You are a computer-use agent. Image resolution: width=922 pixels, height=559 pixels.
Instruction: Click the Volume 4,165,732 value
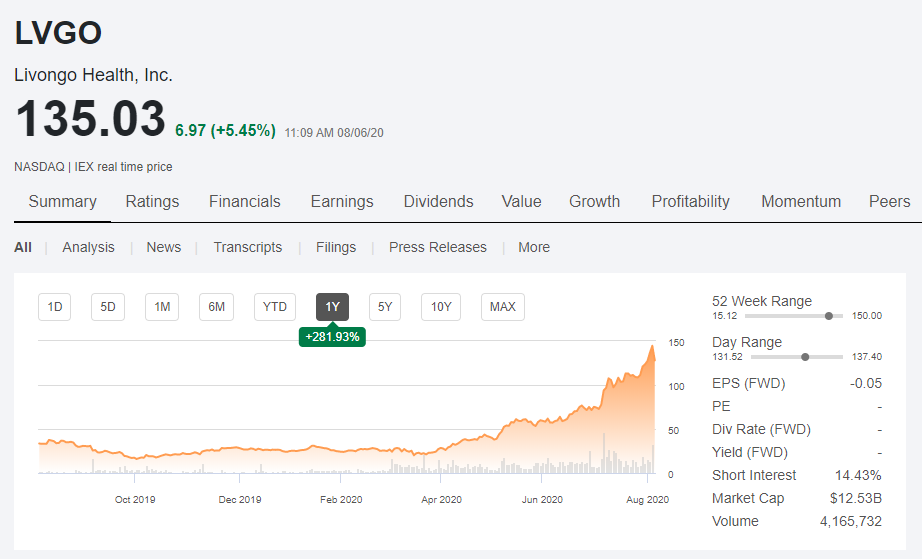[x=851, y=521]
